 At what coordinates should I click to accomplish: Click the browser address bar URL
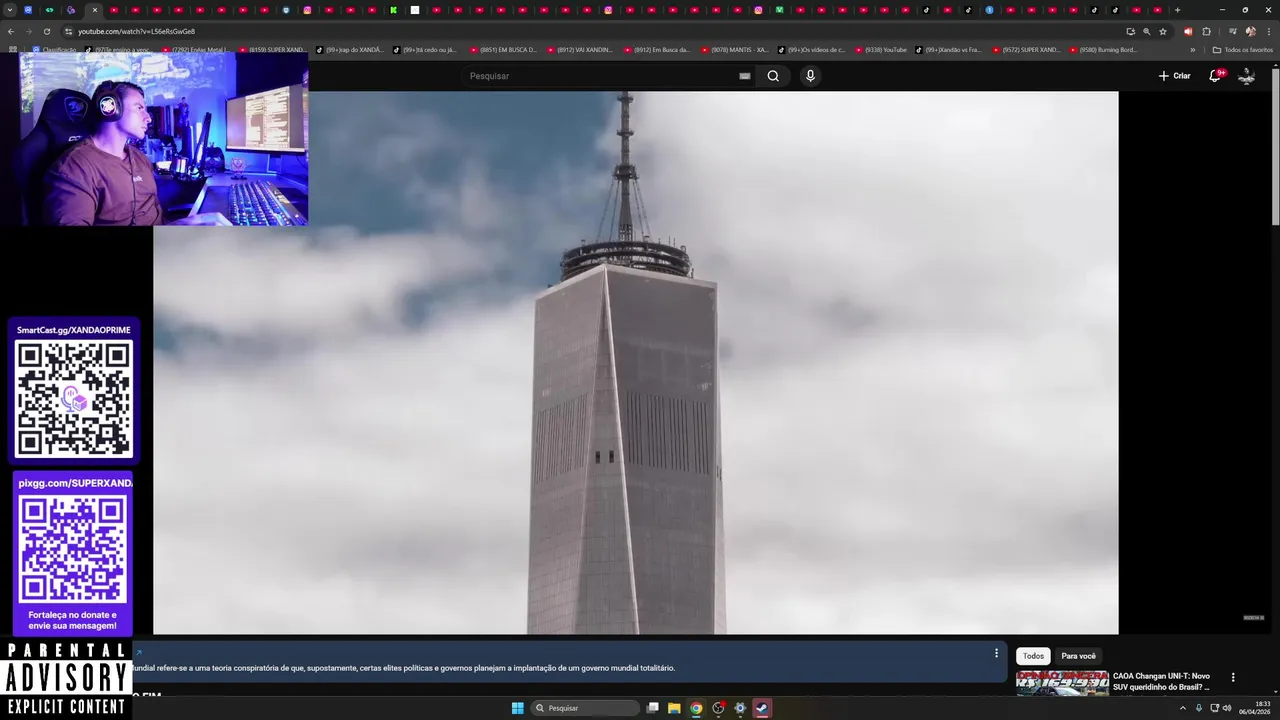pos(137,31)
